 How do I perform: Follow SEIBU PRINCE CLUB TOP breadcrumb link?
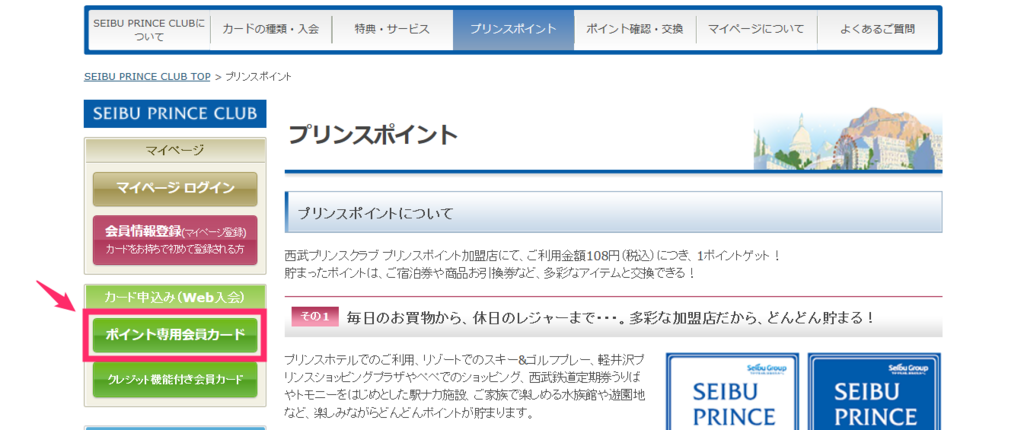pyautogui.click(x=147, y=77)
